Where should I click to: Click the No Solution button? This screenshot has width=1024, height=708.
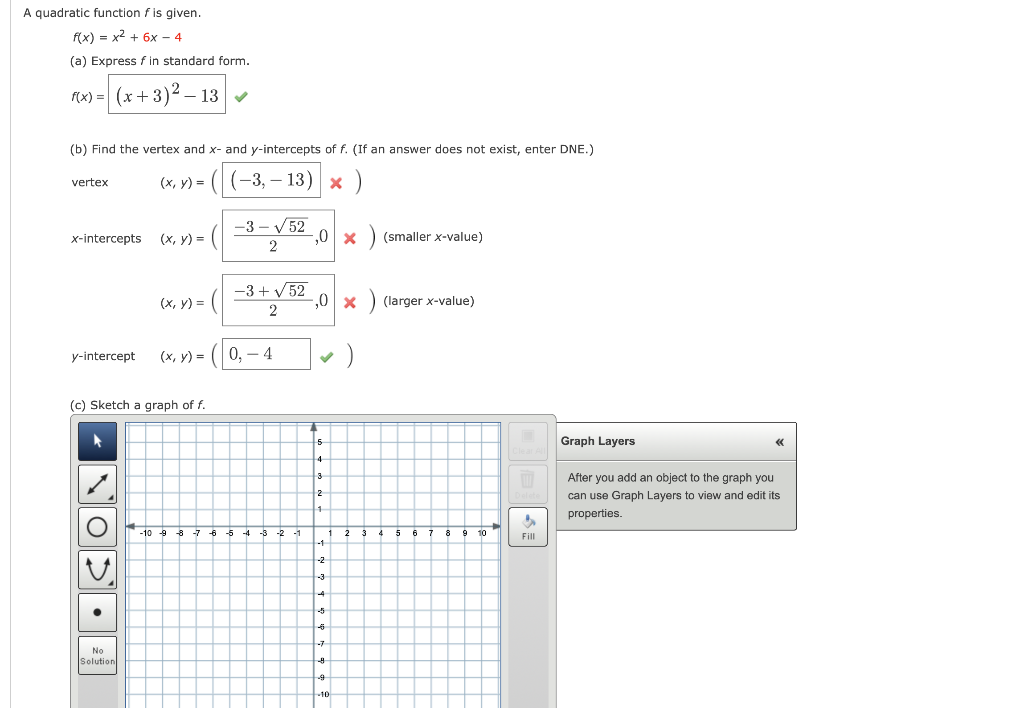[97, 654]
